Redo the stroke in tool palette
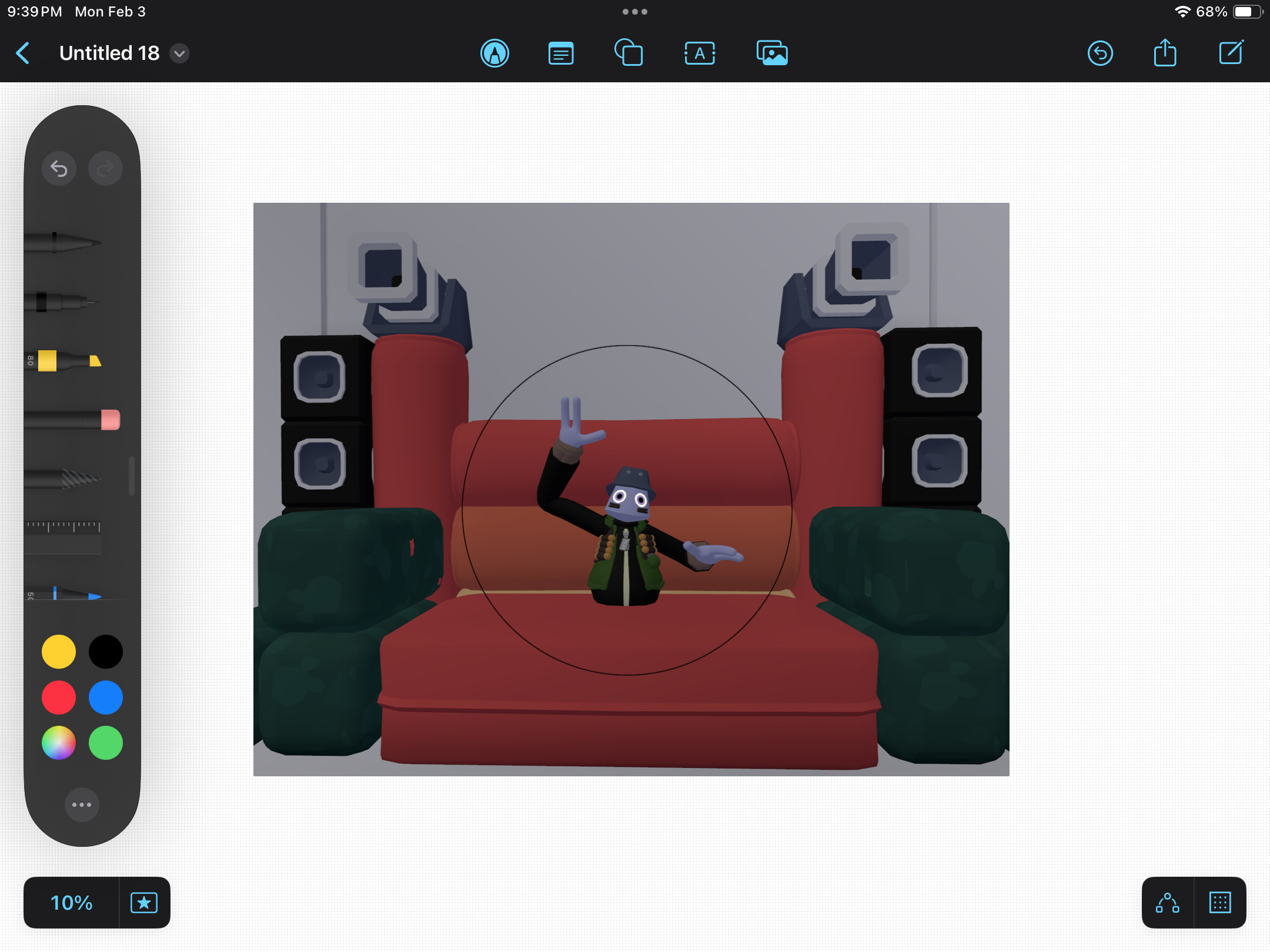The image size is (1270, 952). [x=105, y=169]
